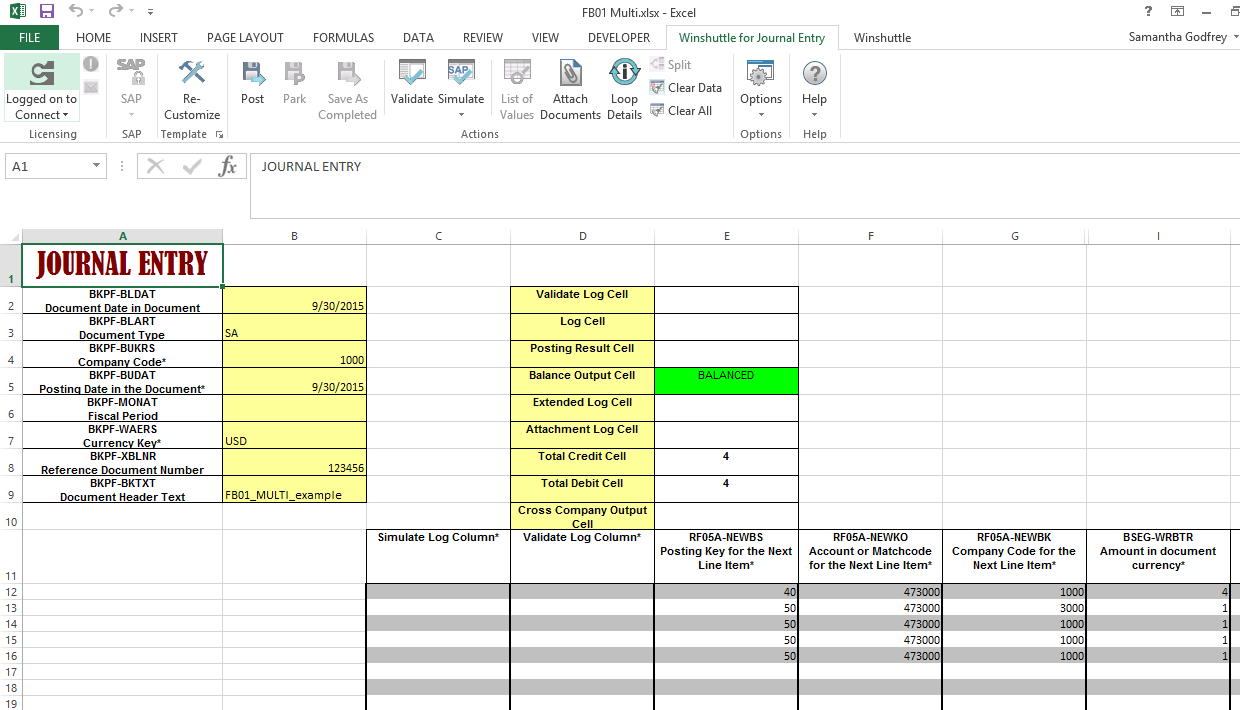Click the Logged on to Connect button
Viewport: 1240px width, 710px height.
pos(41,89)
